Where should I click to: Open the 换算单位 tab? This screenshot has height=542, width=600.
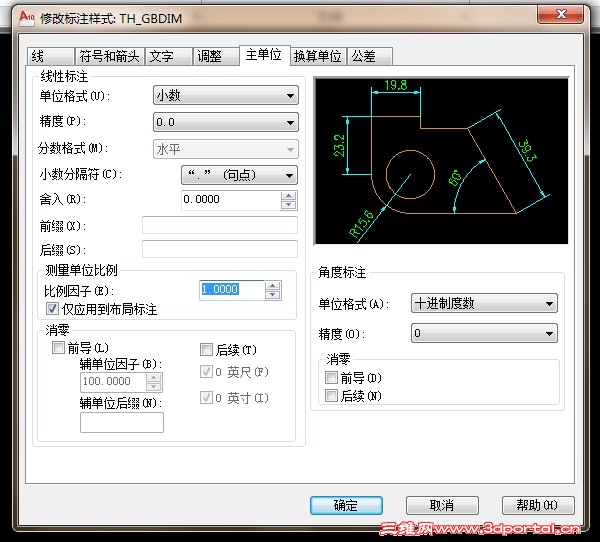(318, 57)
